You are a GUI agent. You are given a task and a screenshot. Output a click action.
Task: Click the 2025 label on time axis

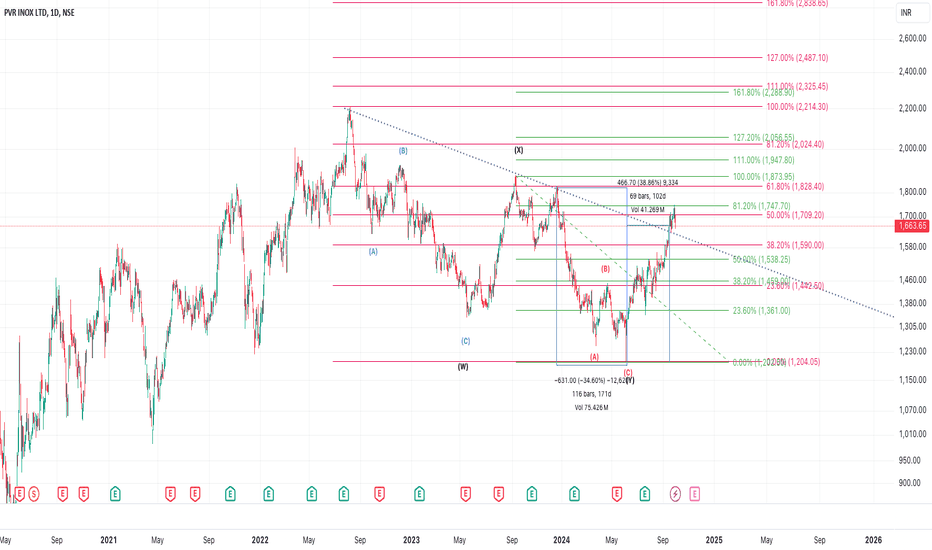[714, 540]
